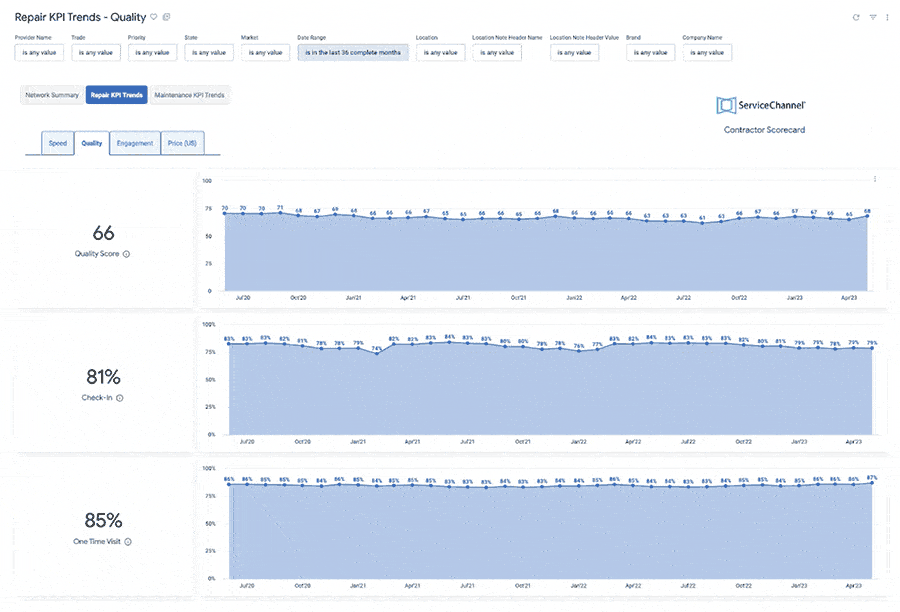900x612 pixels.
Task: Select the Speed sub-tab
Action: click(58, 143)
